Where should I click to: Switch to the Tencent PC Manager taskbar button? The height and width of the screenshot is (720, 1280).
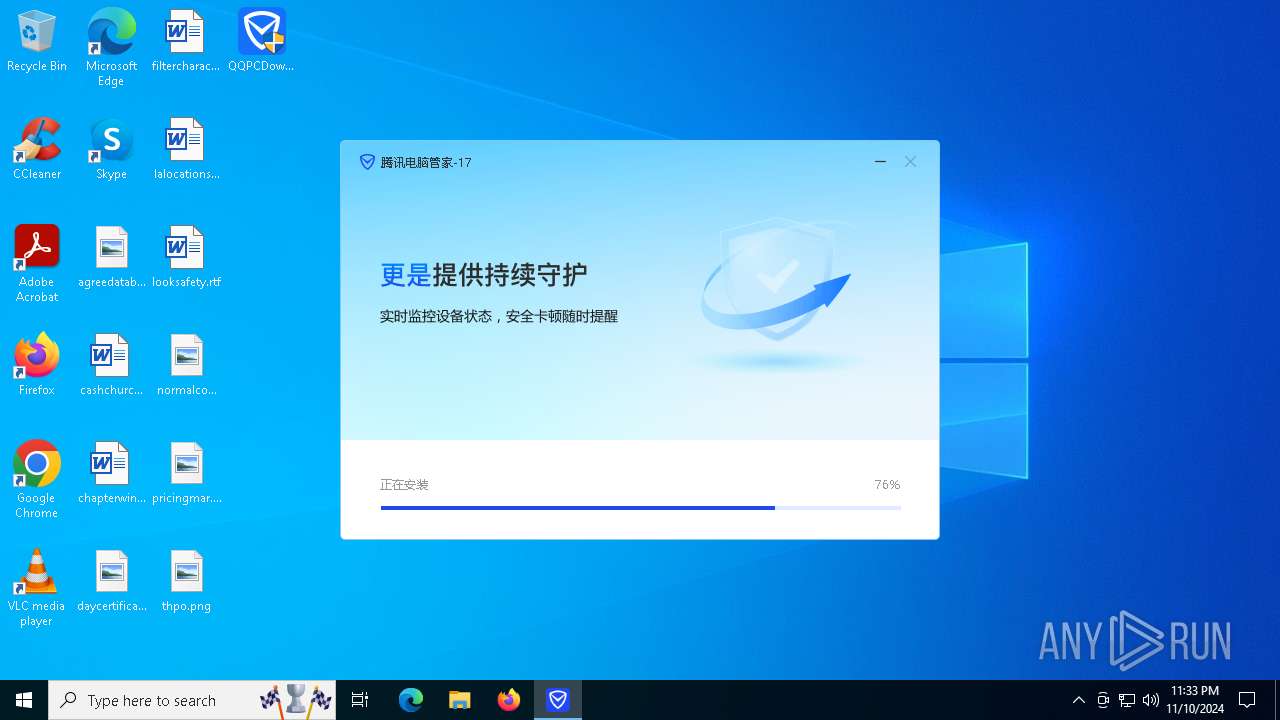click(x=558, y=700)
